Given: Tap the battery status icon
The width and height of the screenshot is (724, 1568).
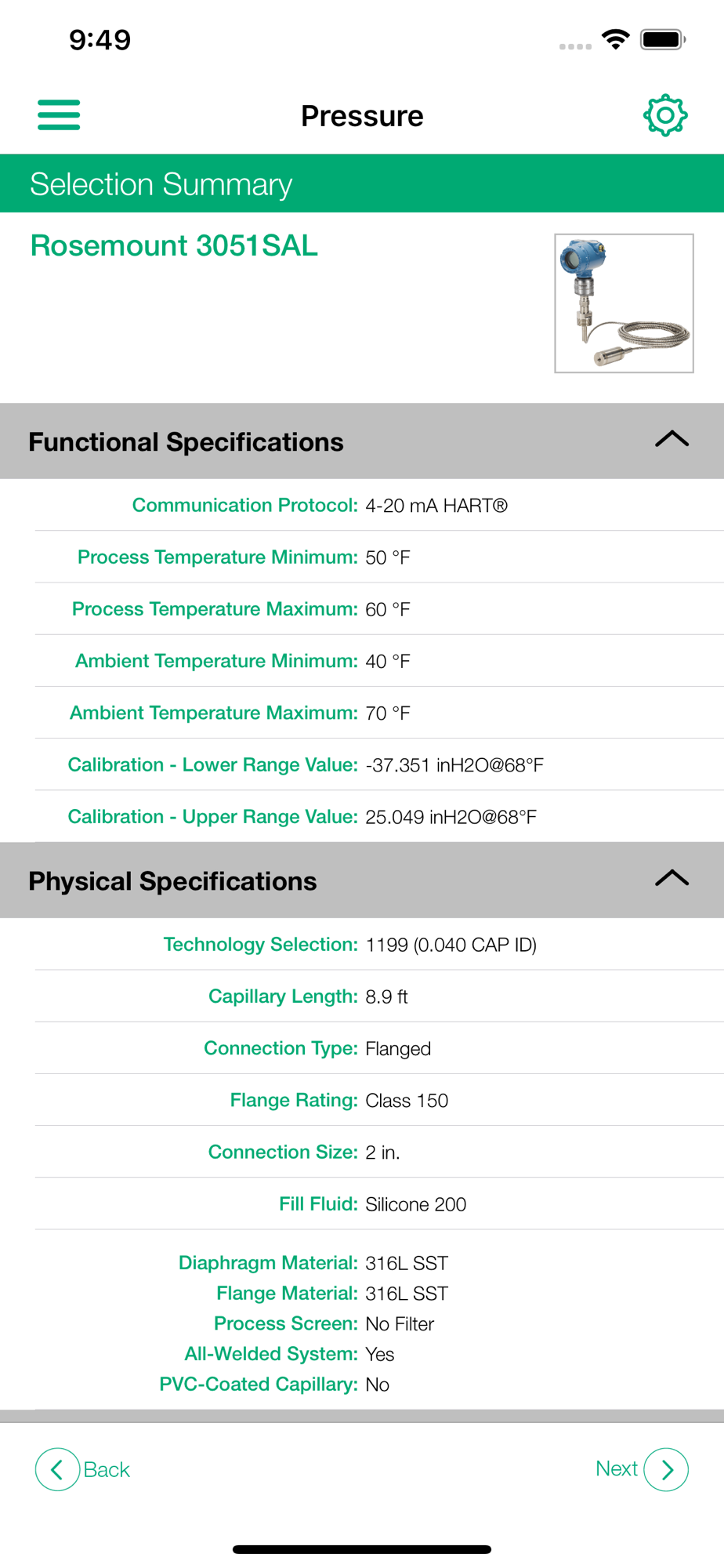Looking at the screenshot, I should pos(663,39).
